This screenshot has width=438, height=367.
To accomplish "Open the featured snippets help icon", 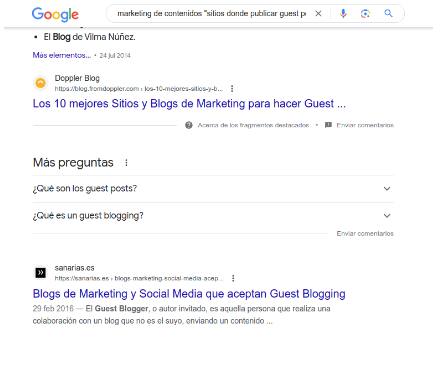I will coord(189,125).
